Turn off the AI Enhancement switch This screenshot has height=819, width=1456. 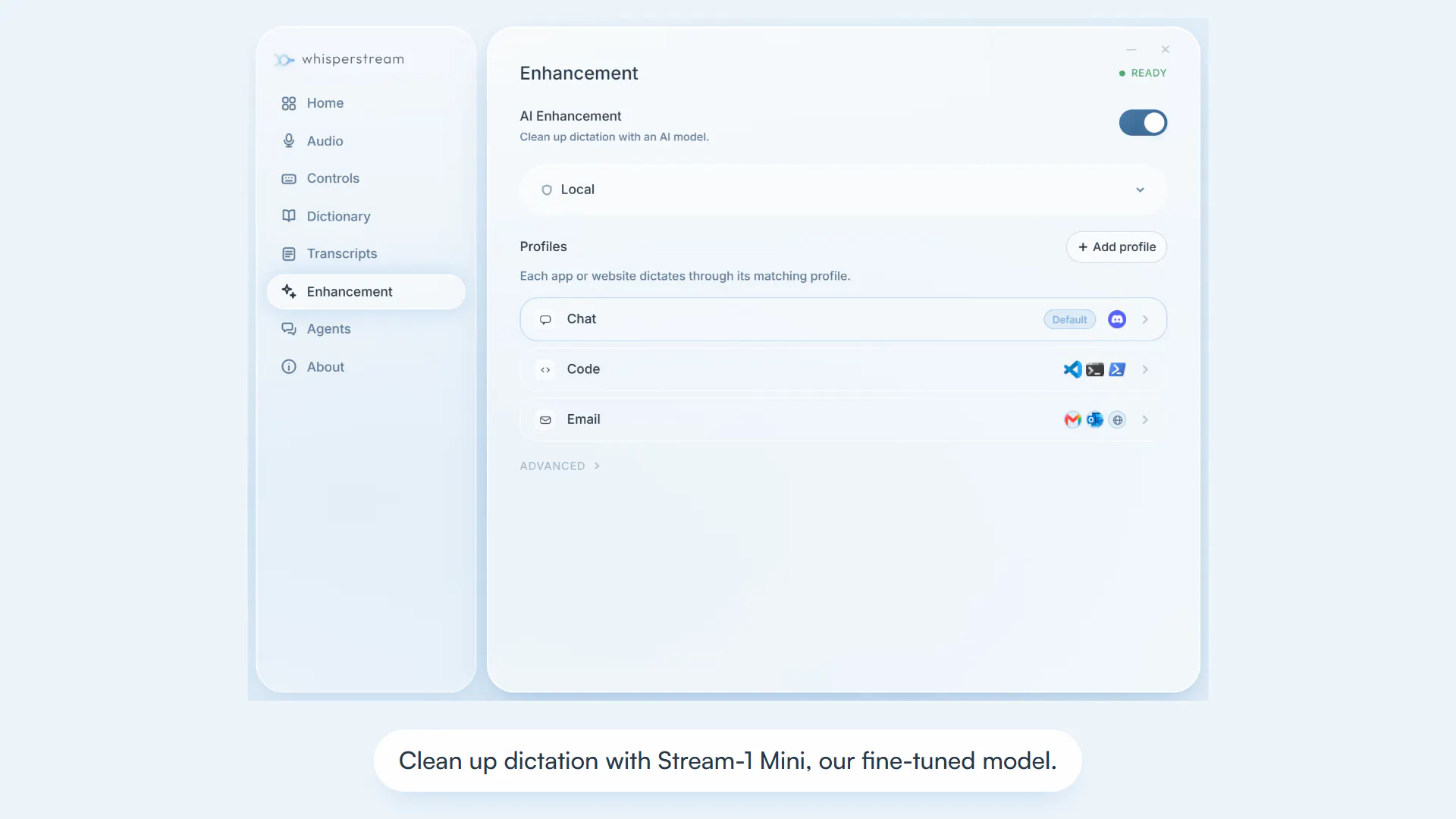click(1143, 123)
